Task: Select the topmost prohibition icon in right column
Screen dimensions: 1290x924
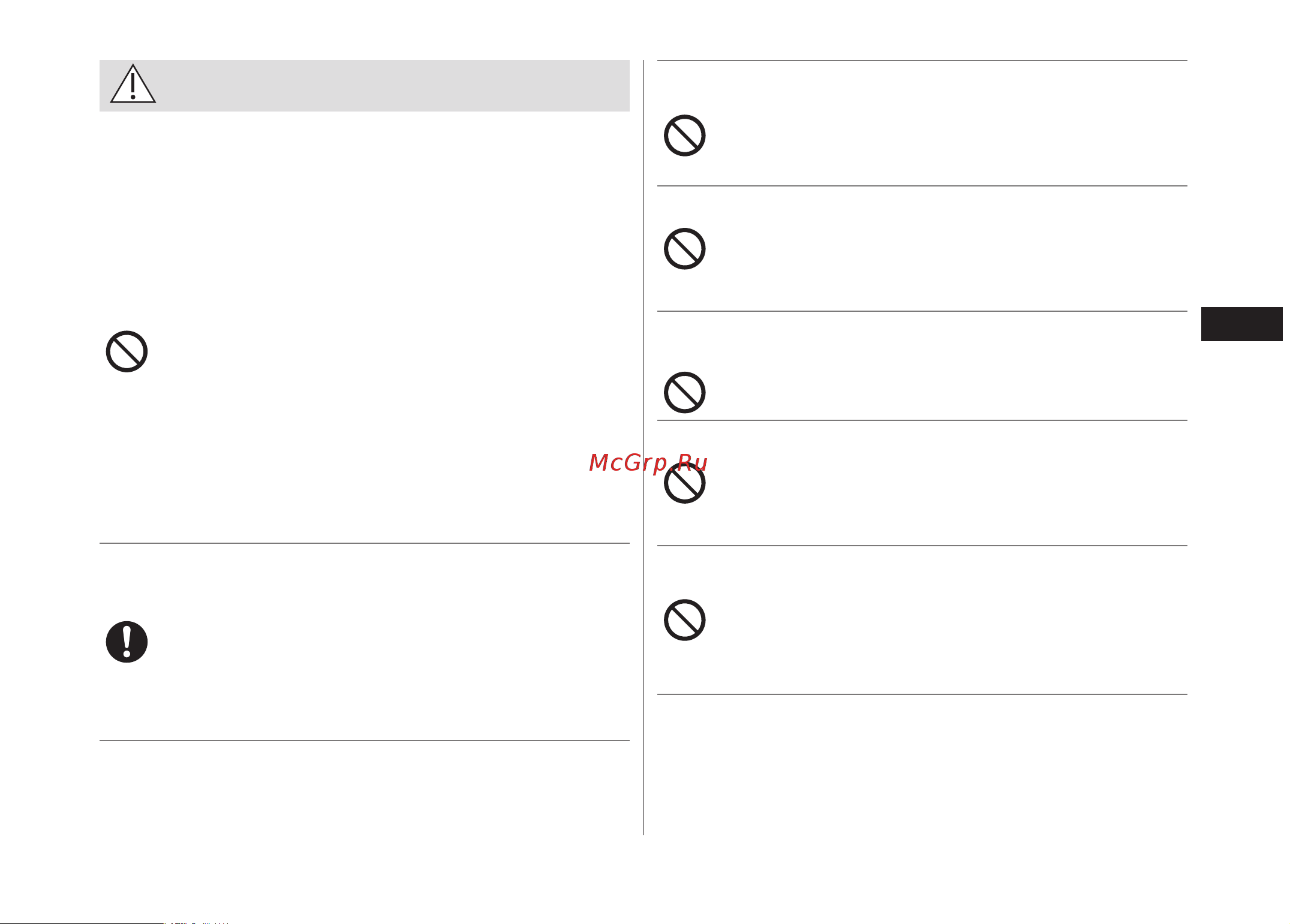Action: 685,136
